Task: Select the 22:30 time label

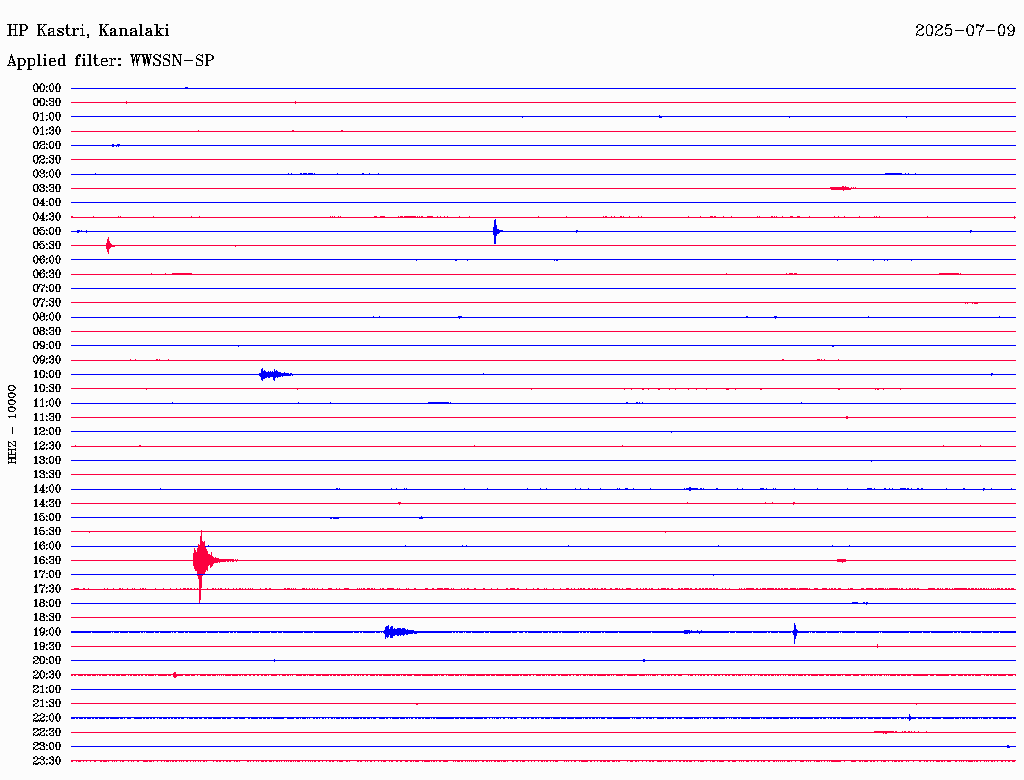Action: pos(47,732)
